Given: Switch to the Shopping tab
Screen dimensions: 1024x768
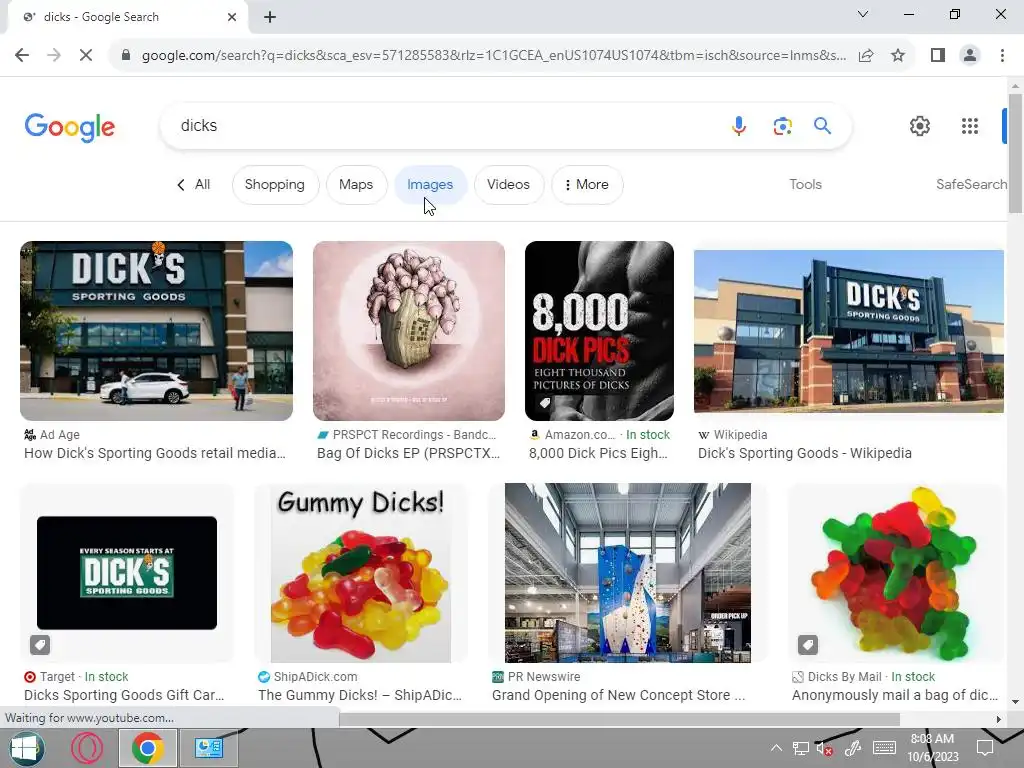Looking at the screenshot, I should (275, 185).
